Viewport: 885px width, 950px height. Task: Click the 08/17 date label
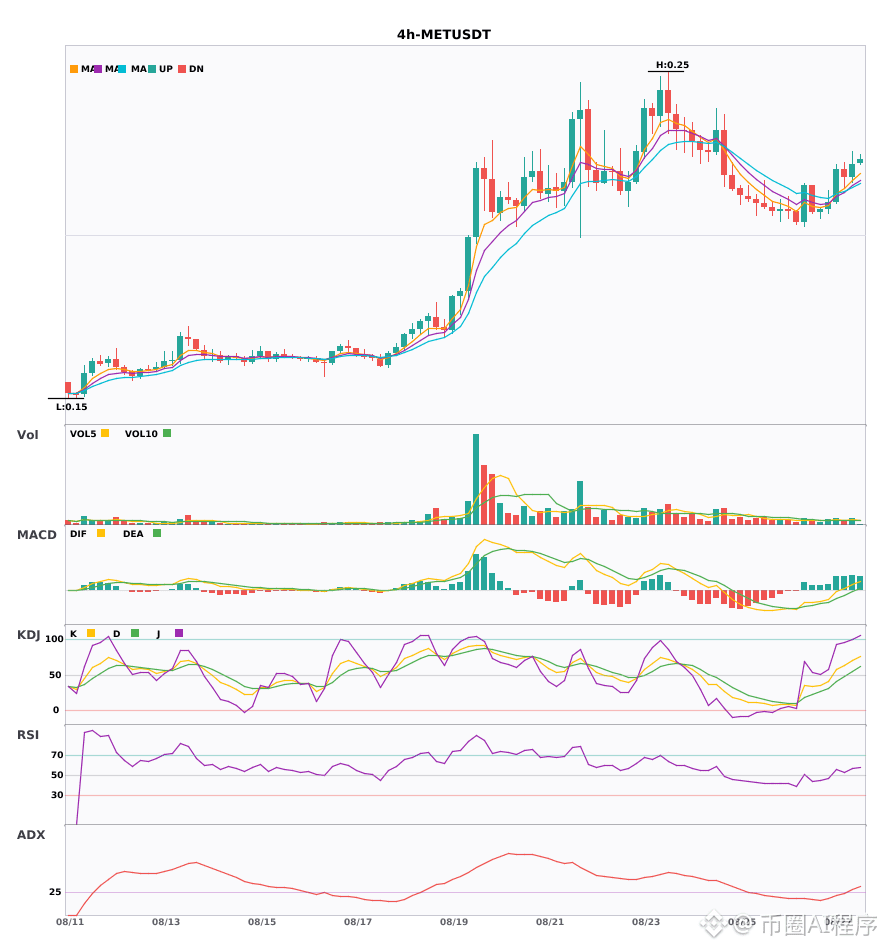tap(358, 922)
